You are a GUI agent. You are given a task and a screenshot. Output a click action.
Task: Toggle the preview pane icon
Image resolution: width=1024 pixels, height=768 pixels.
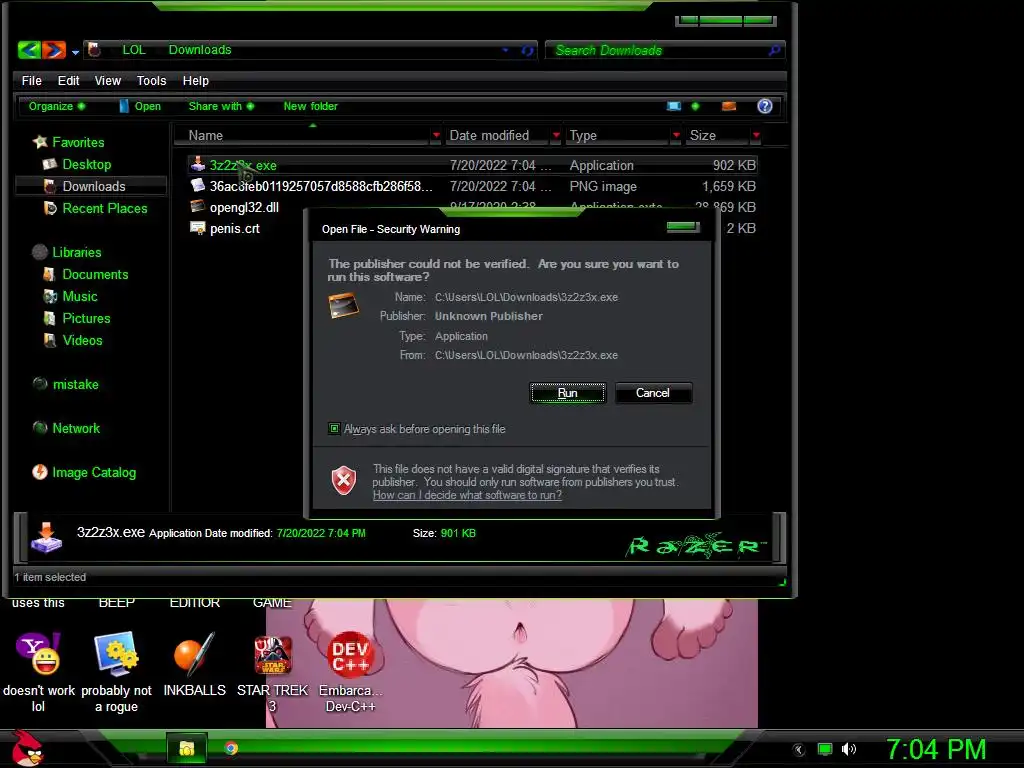pos(729,106)
